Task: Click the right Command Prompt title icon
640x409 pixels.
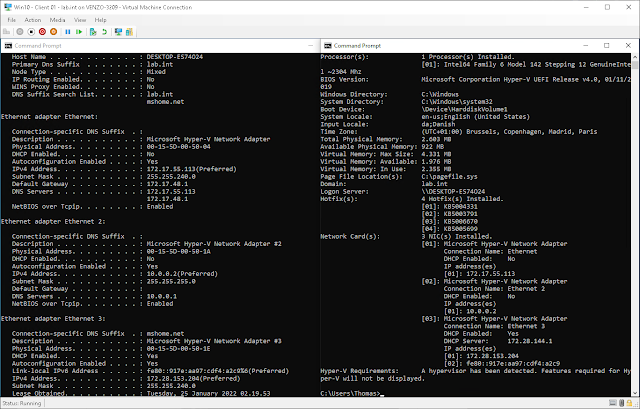Action: pos(327,46)
